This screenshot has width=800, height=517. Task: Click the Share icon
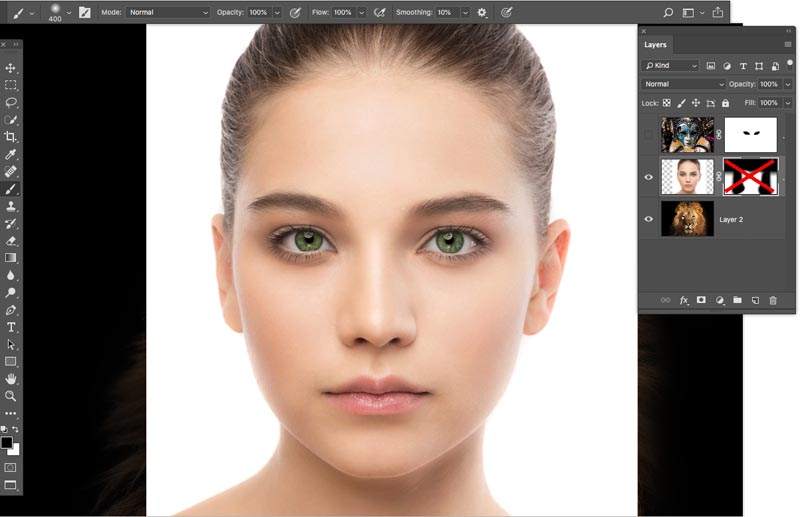click(x=718, y=12)
